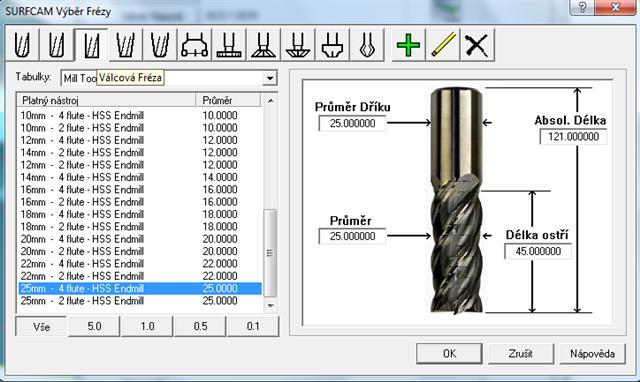
Task: Select the tapered end mill tool icon
Action: (x=125, y=45)
